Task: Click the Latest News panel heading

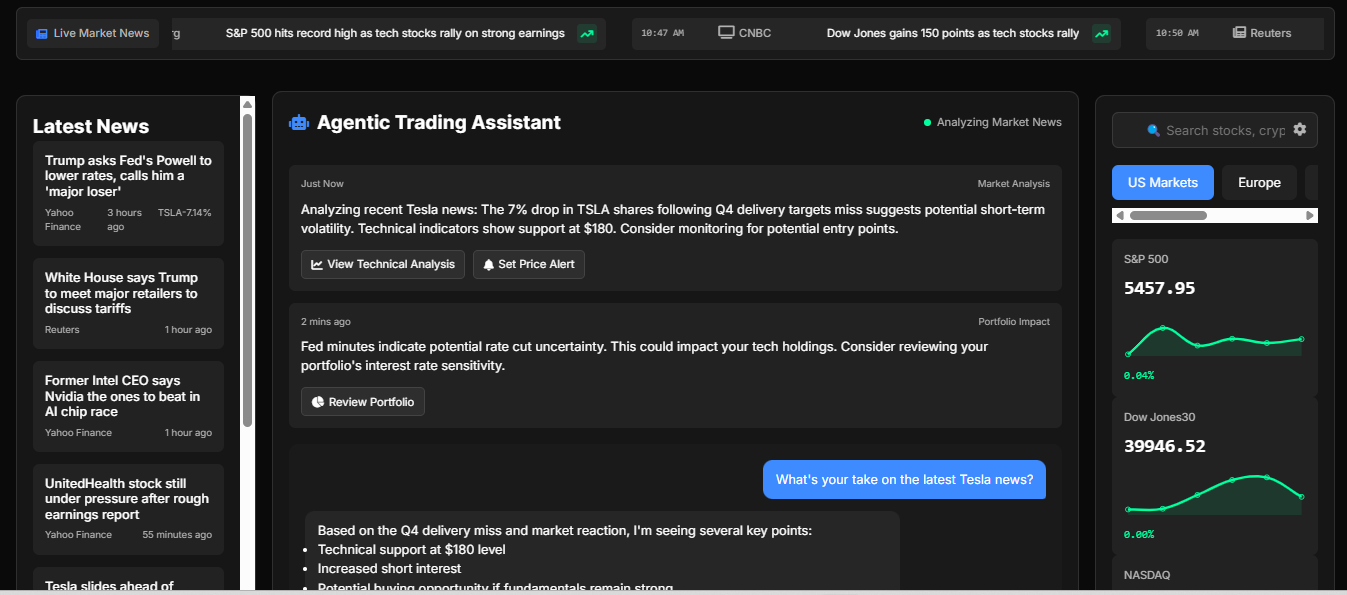Action: pyautogui.click(x=91, y=126)
